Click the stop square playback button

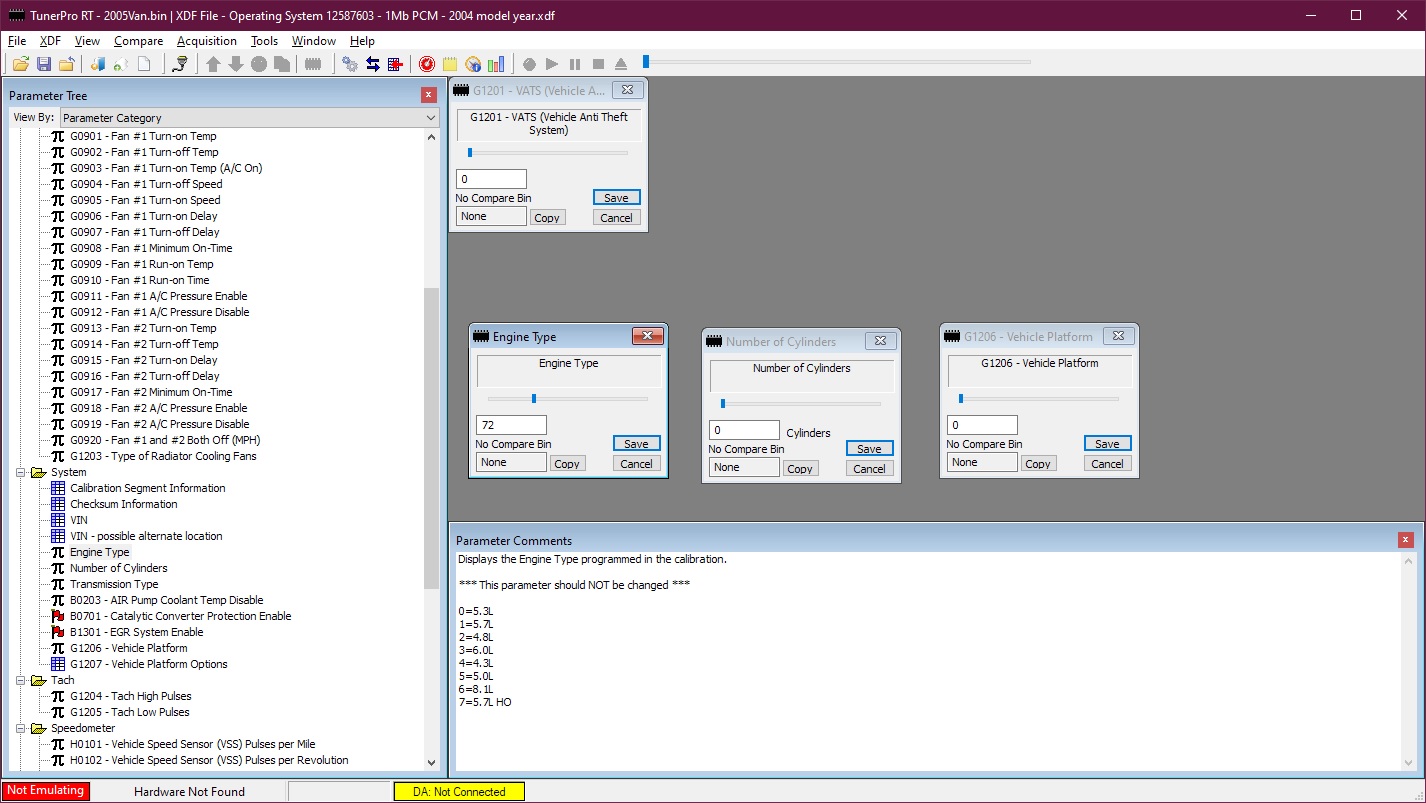pos(598,64)
